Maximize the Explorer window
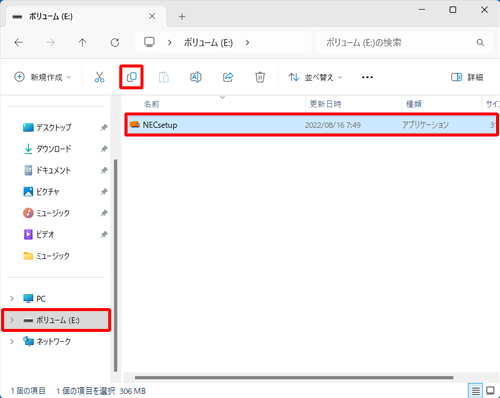This screenshot has height=398, width=500. coord(453,10)
